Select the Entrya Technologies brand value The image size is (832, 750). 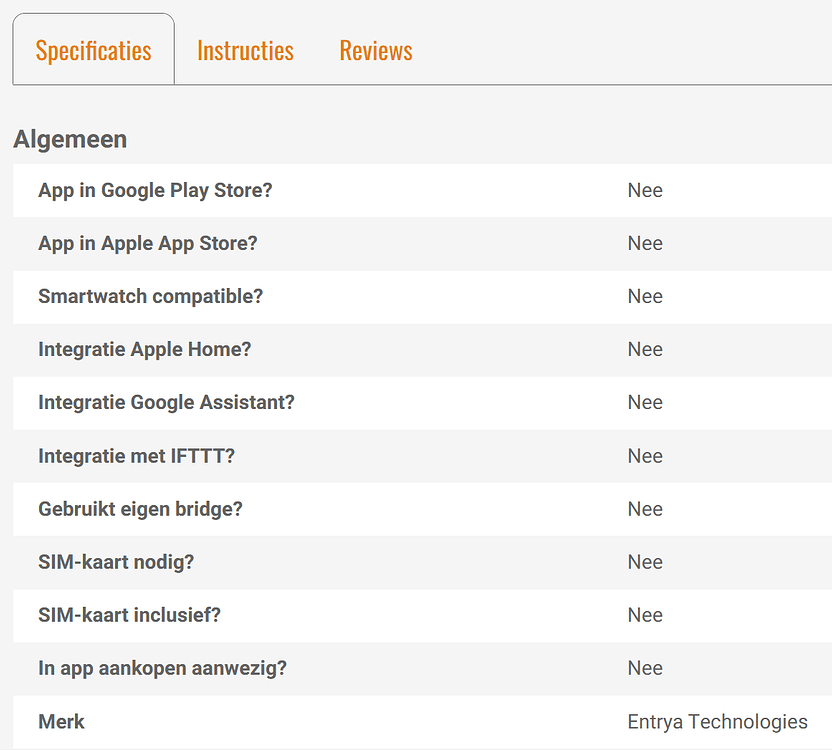pyautogui.click(x=717, y=722)
